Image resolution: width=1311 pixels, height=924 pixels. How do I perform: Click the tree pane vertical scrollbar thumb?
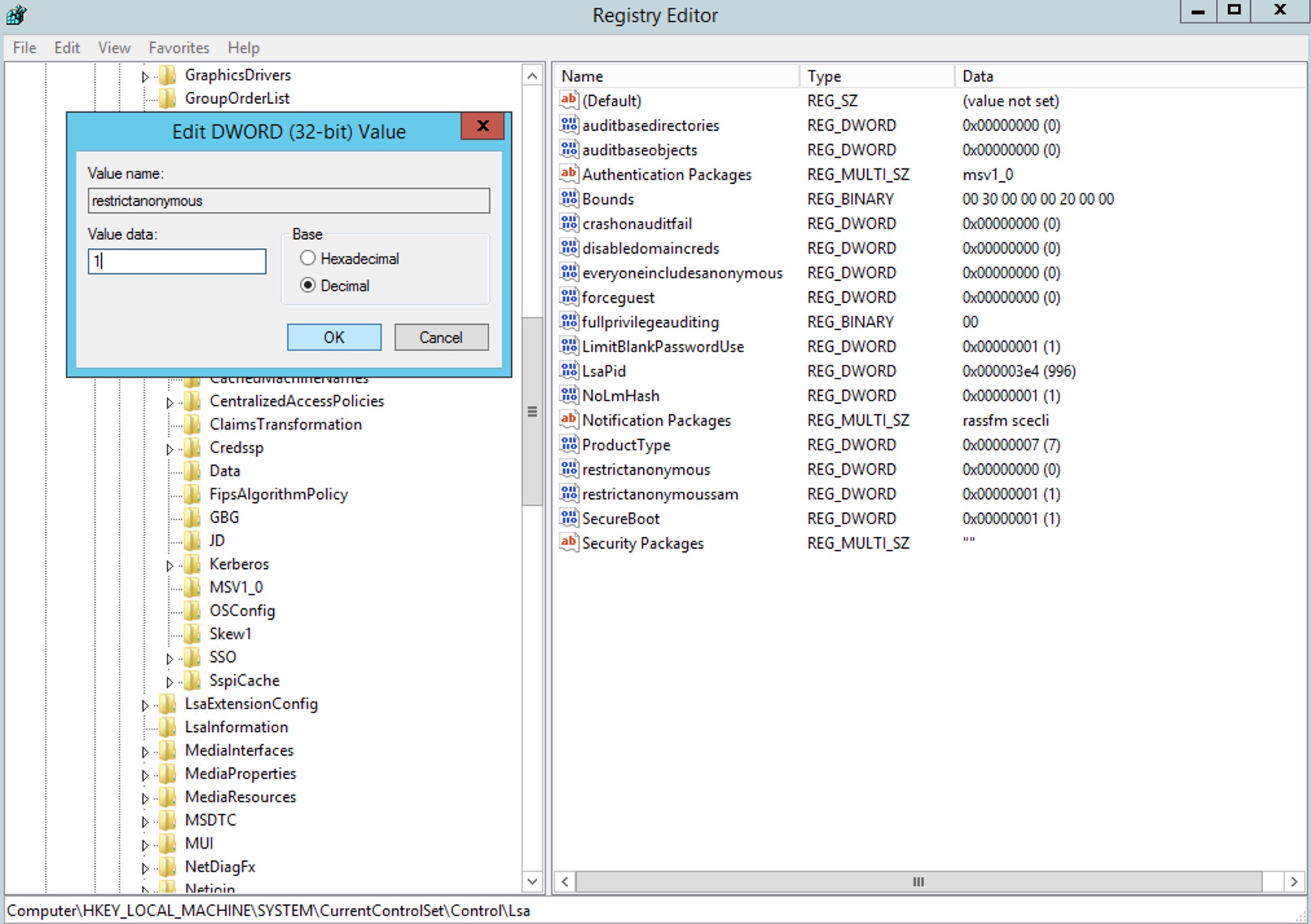[x=532, y=411]
